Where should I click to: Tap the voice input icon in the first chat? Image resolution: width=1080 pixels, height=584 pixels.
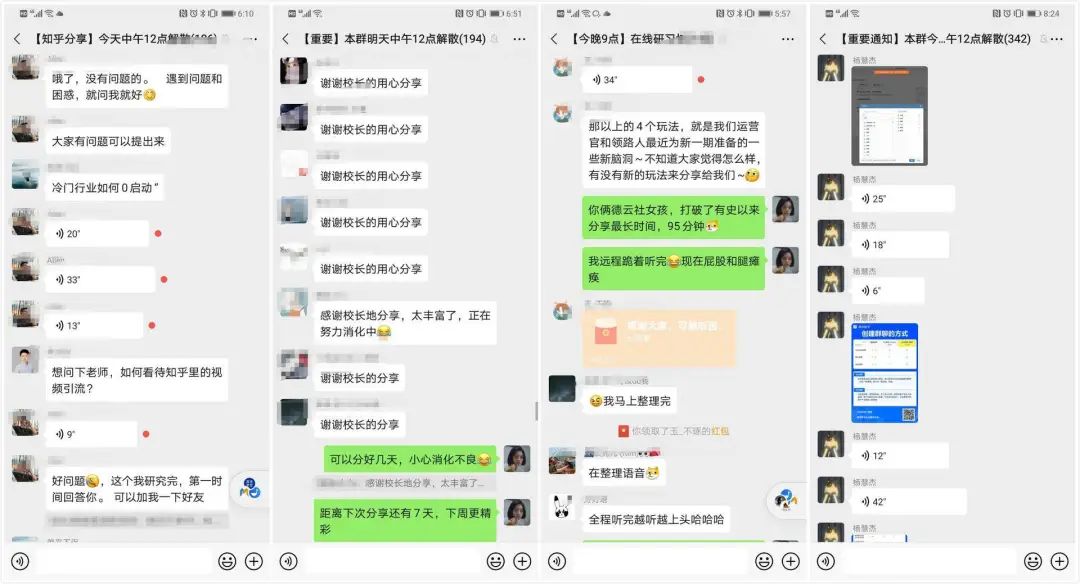[20, 561]
